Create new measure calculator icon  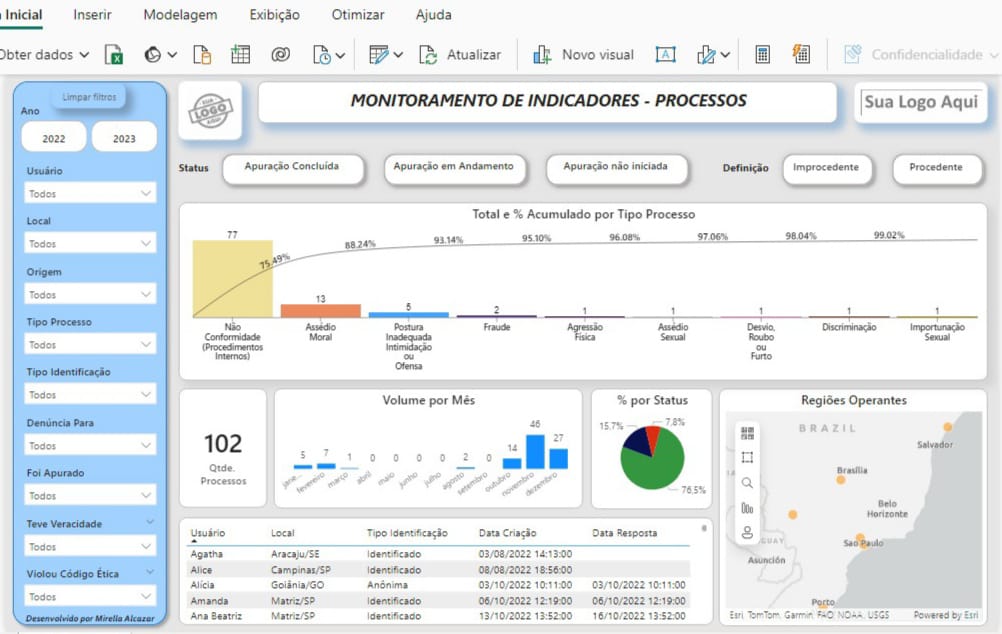pyautogui.click(x=762, y=55)
